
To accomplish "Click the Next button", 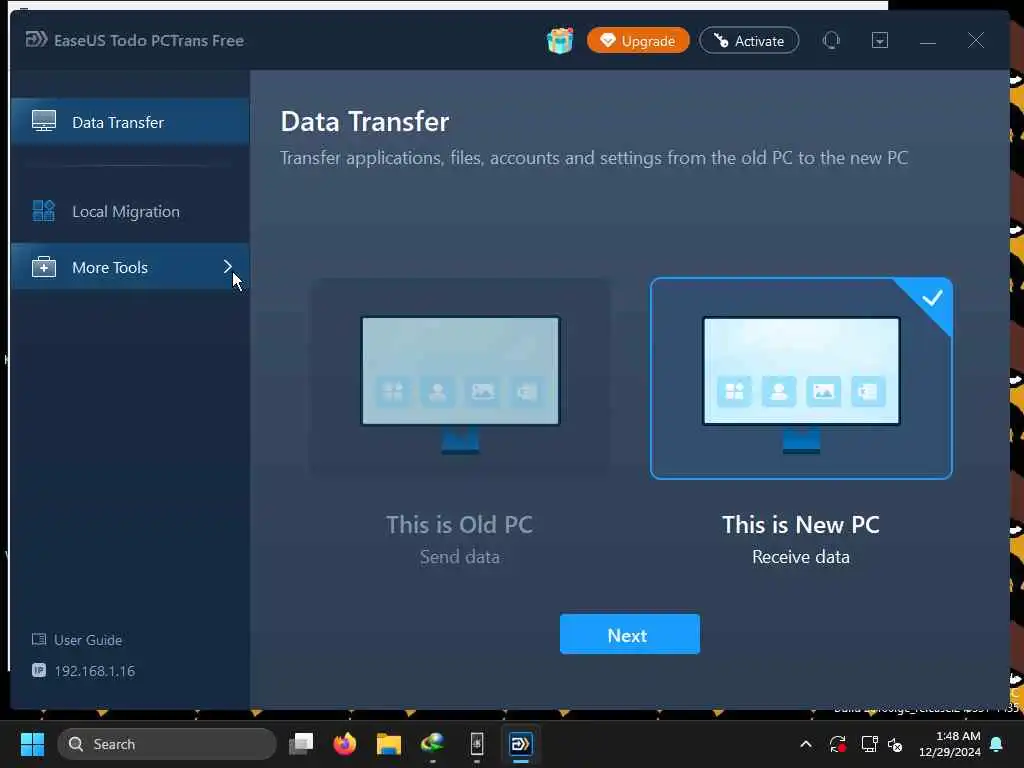I will (630, 634).
